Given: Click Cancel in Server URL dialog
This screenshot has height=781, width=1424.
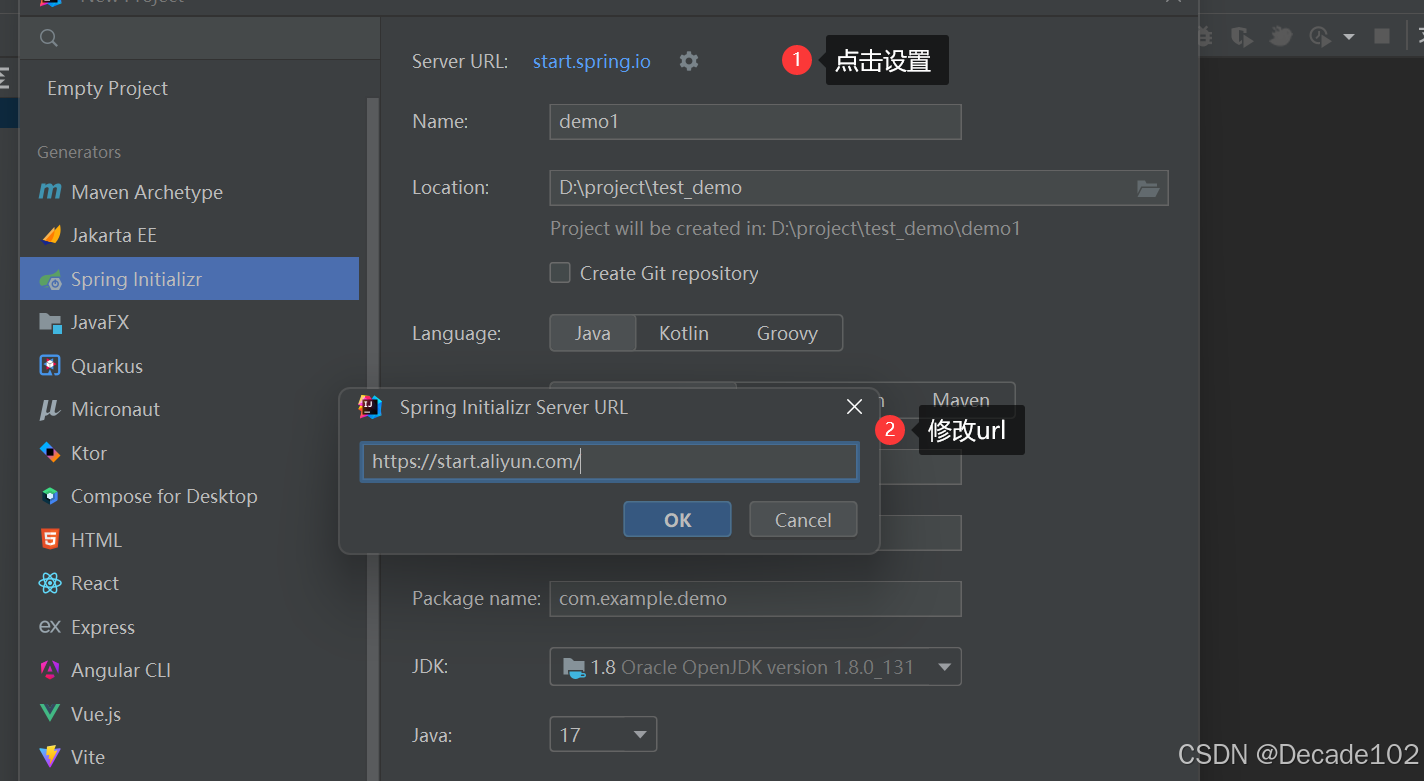Looking at the screenshot, I should pyautogui.click(x=803, y=519).
